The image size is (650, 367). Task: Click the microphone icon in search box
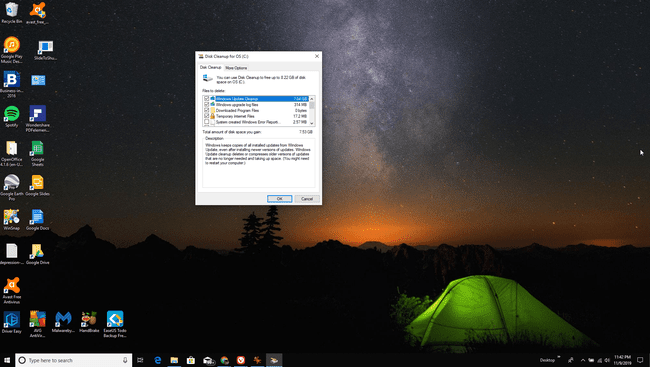[125, 360]
